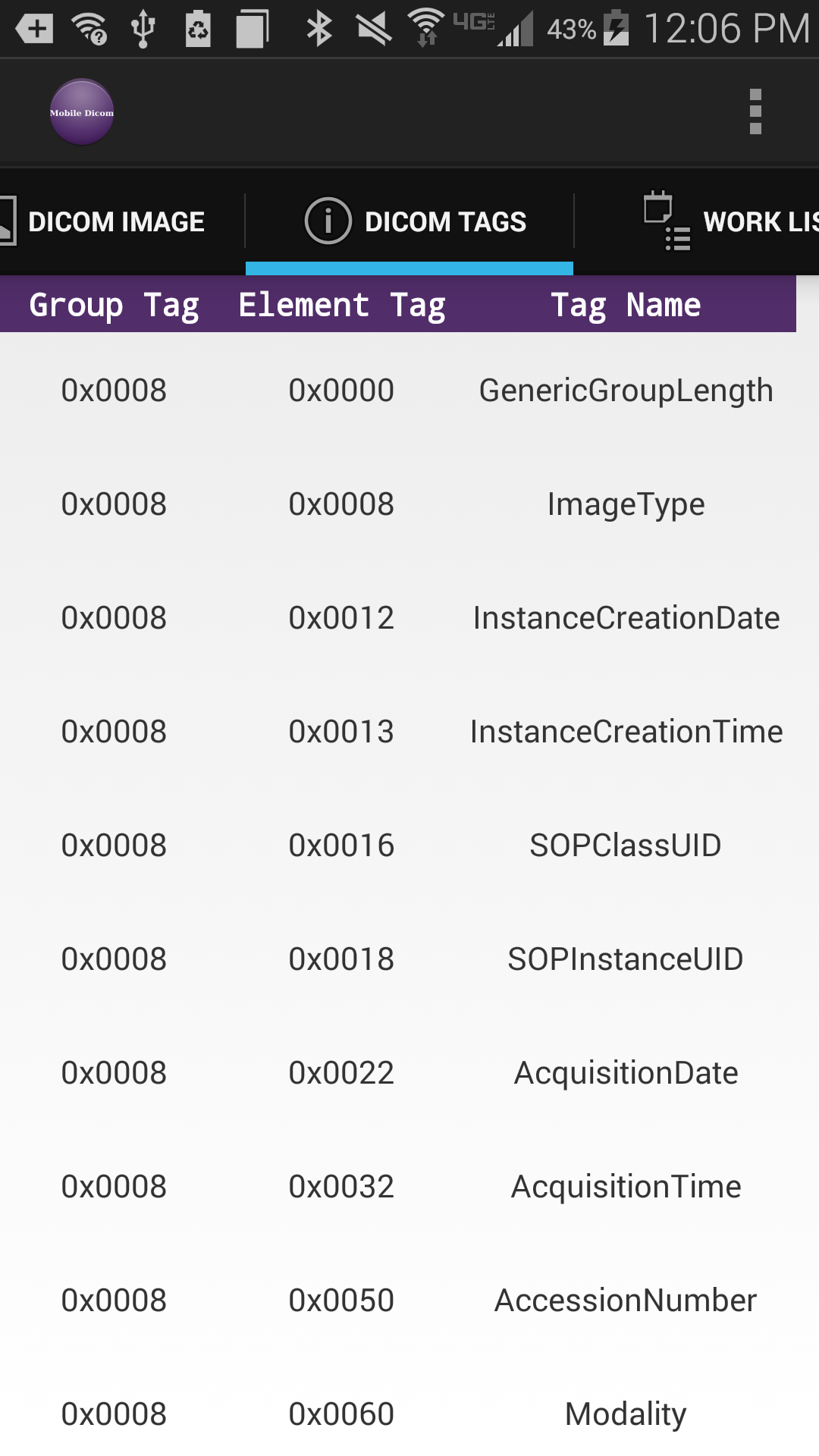819x1456 pixels.
Task: Tap the DICOM IMAGE tab picture icon
Action: coord(7,221)
